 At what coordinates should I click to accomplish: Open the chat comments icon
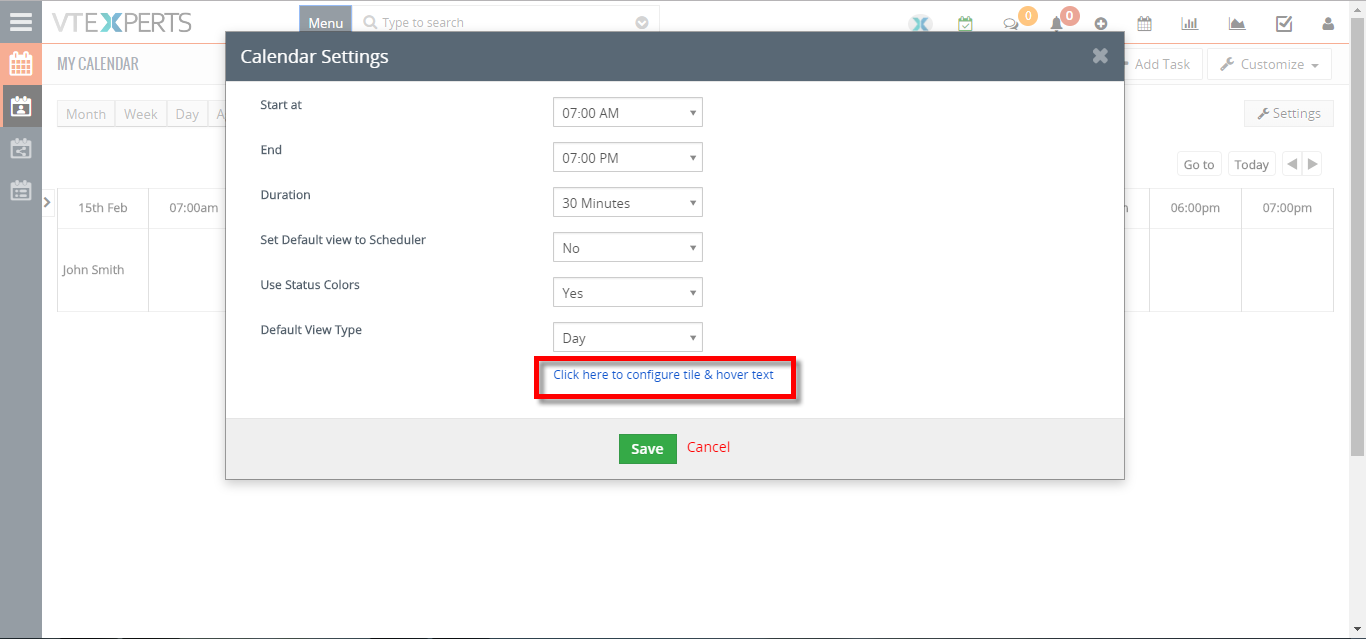tap(1011, 24)
